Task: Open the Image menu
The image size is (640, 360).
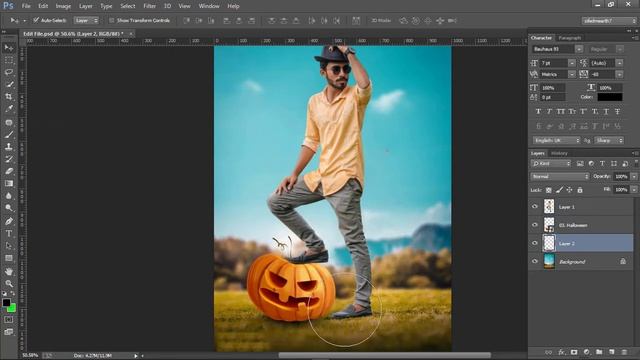Action: 63,6
